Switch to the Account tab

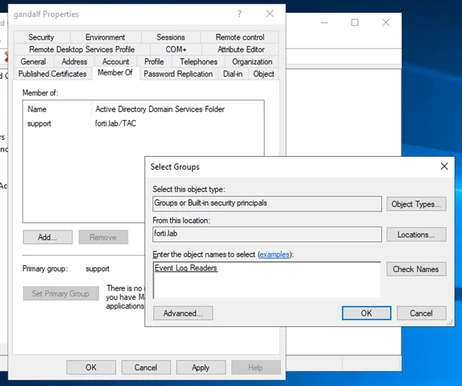[x=116, y=62]
